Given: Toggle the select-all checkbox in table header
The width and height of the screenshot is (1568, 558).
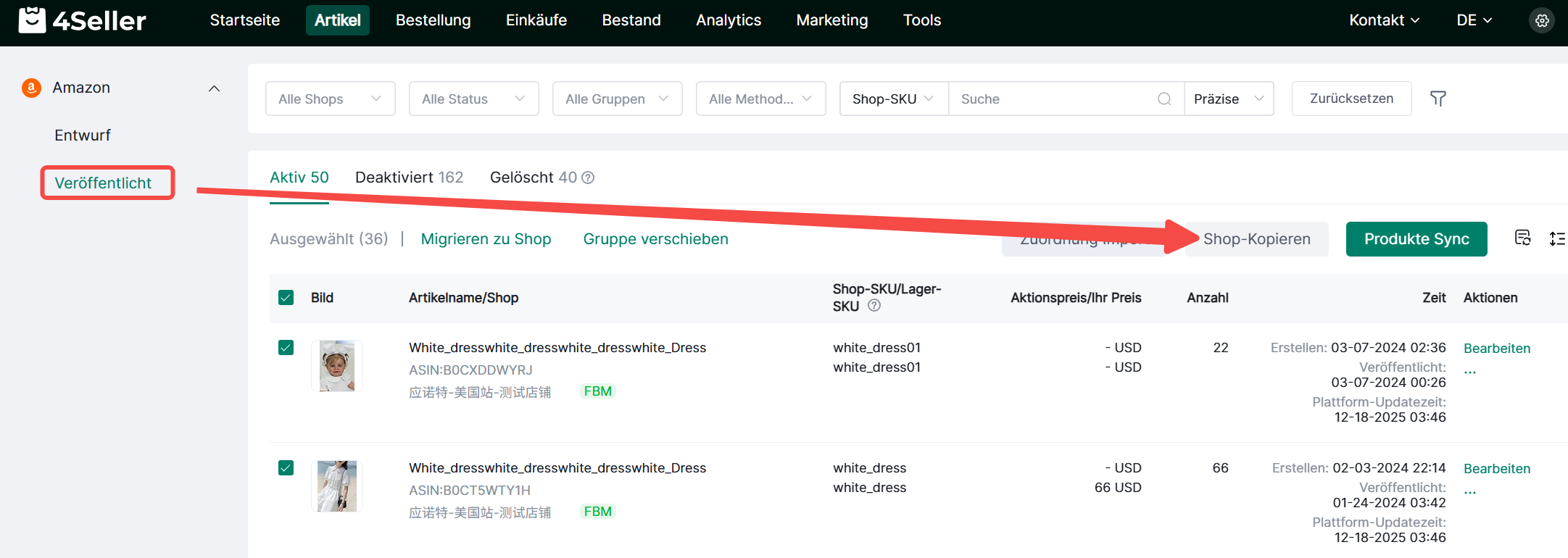Looking at the screenshot, I should click(286, 298).
